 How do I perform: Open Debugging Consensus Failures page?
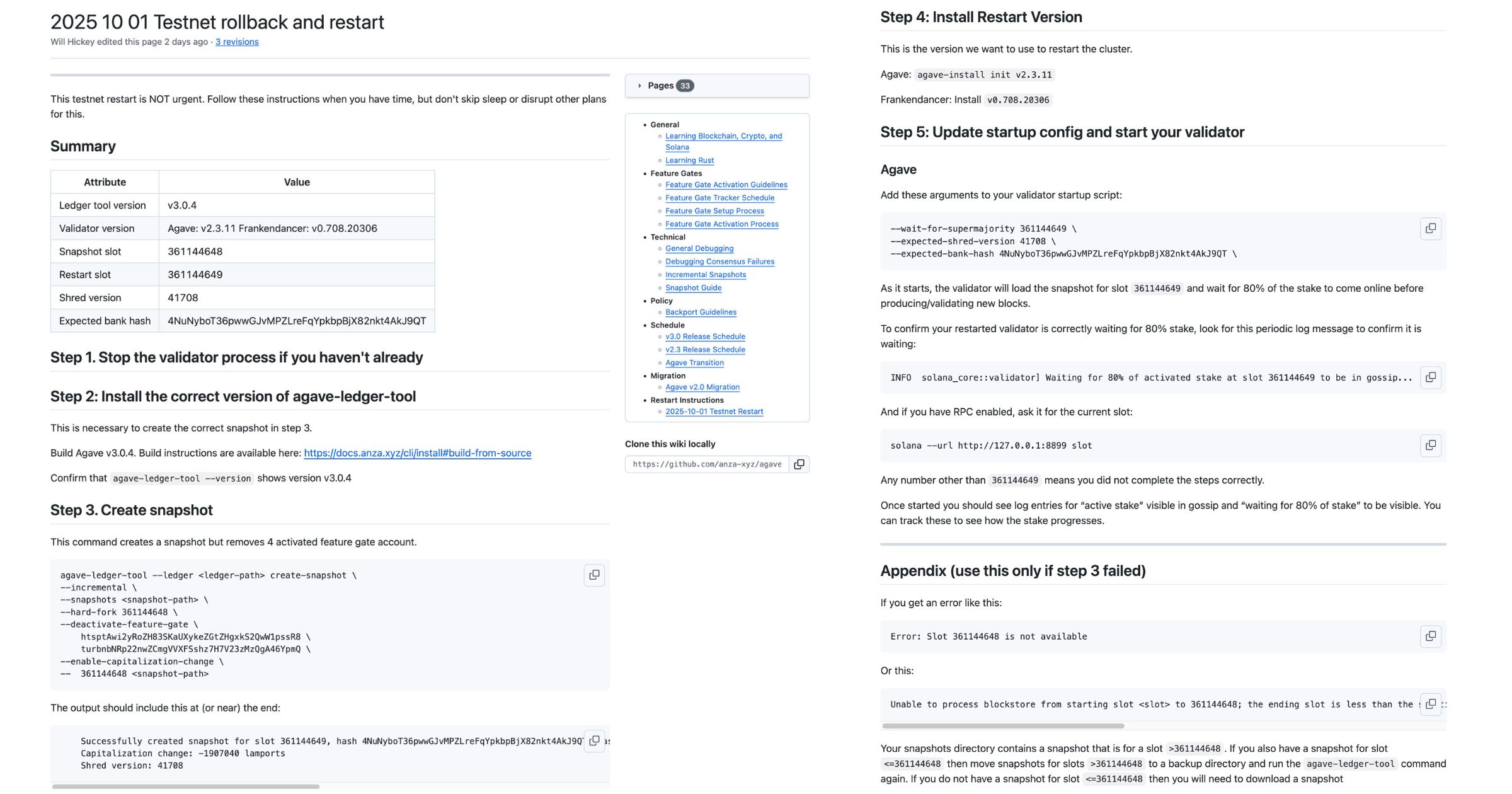coord(719,262)
